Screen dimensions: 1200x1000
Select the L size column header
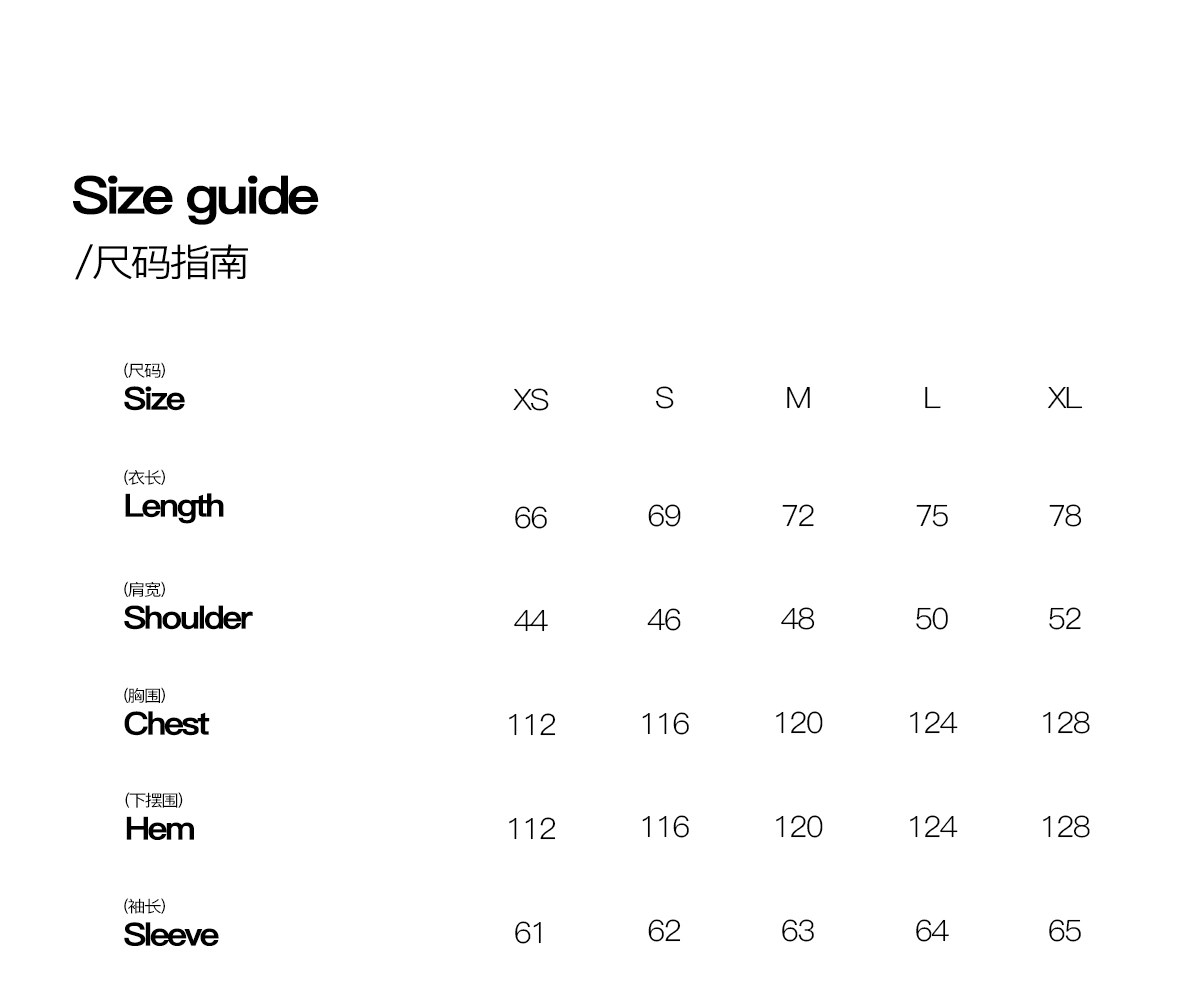pos(931,398)
